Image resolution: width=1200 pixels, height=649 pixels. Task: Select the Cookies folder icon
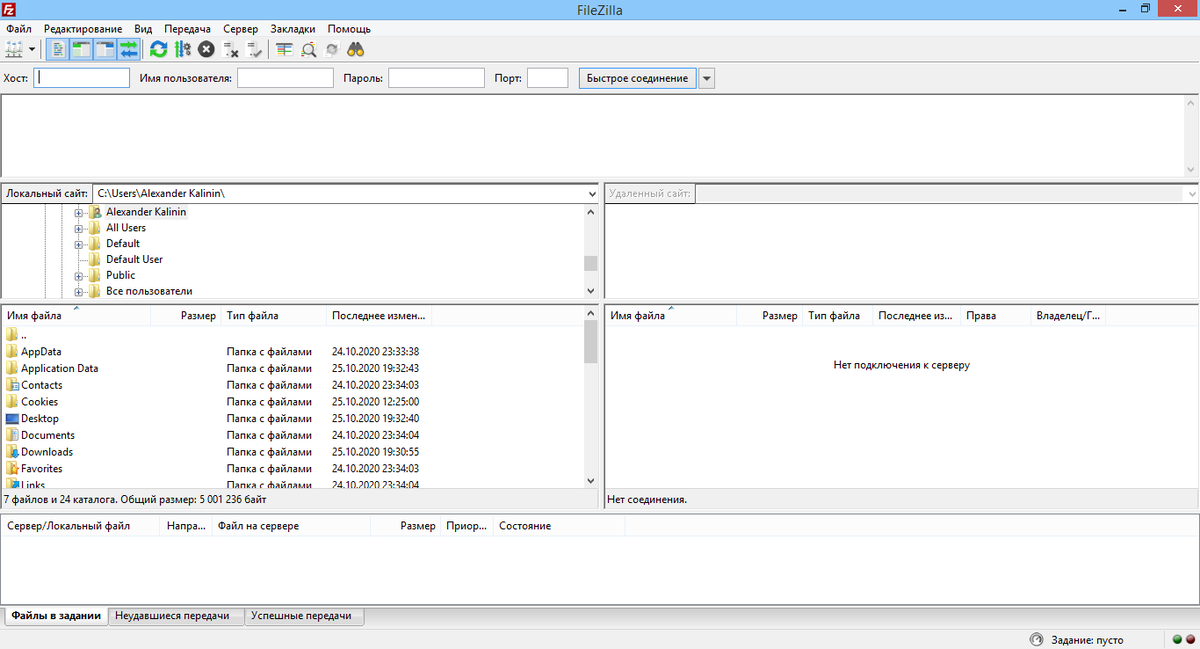[x=12, y=402]
